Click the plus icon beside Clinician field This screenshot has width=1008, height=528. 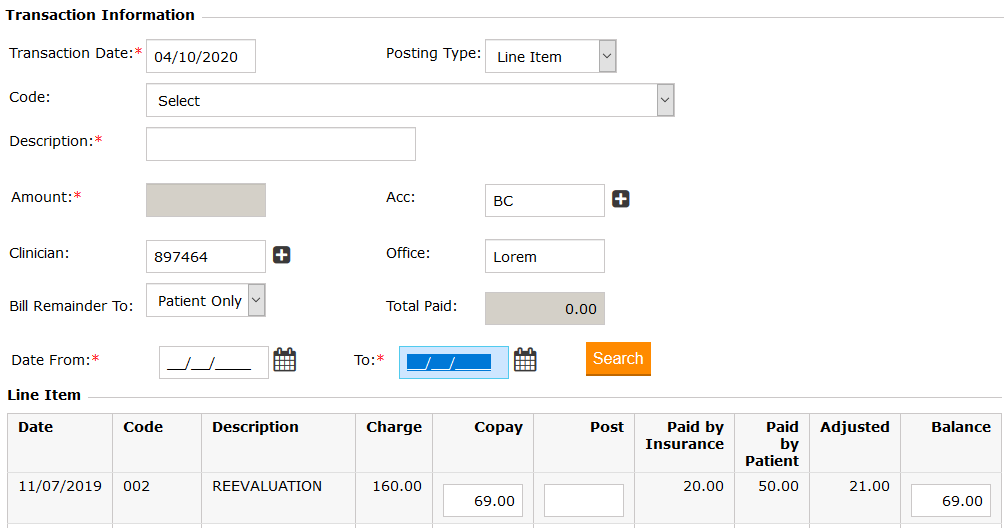tap(282, 256)
